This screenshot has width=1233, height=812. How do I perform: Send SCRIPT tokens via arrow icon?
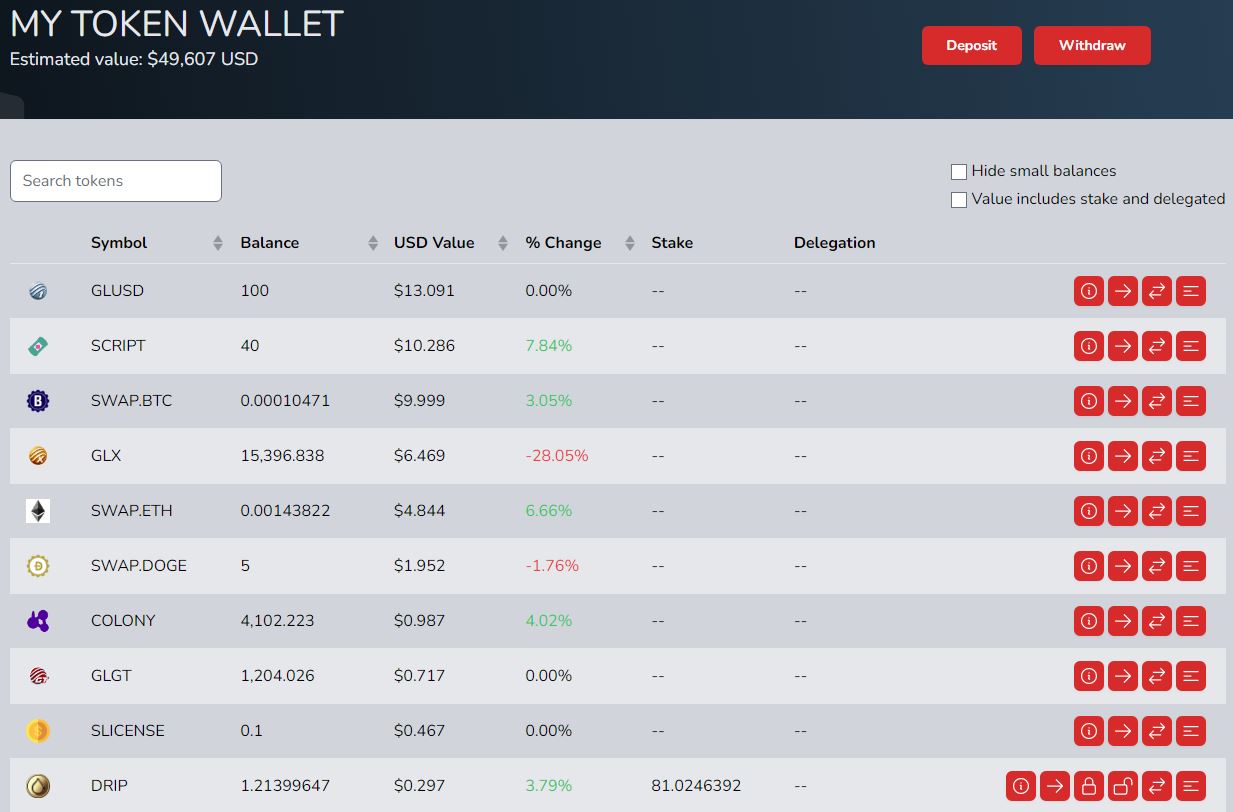click(1123, 346)
